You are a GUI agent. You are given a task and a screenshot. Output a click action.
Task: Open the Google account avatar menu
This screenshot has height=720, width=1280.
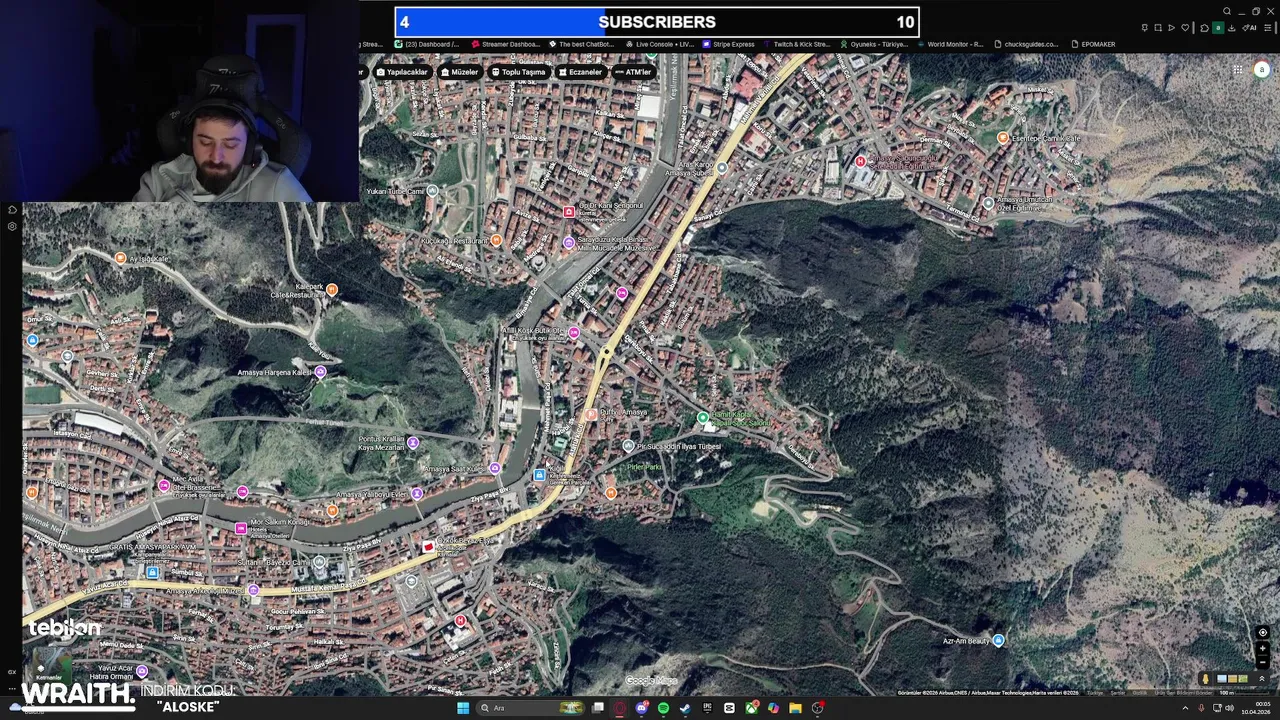click(1262, 69)
